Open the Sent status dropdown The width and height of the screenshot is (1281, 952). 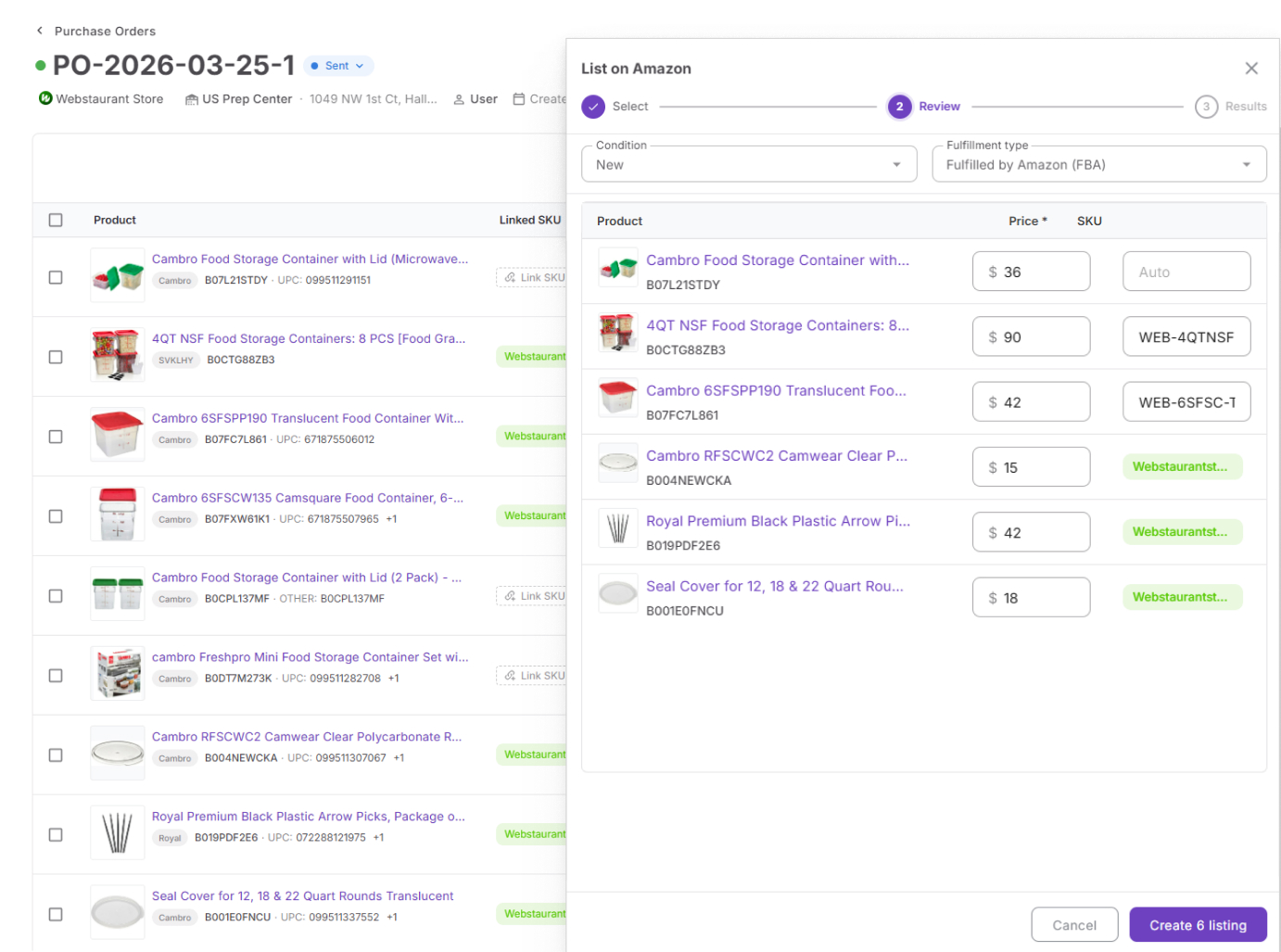click(x=338, y=66)
